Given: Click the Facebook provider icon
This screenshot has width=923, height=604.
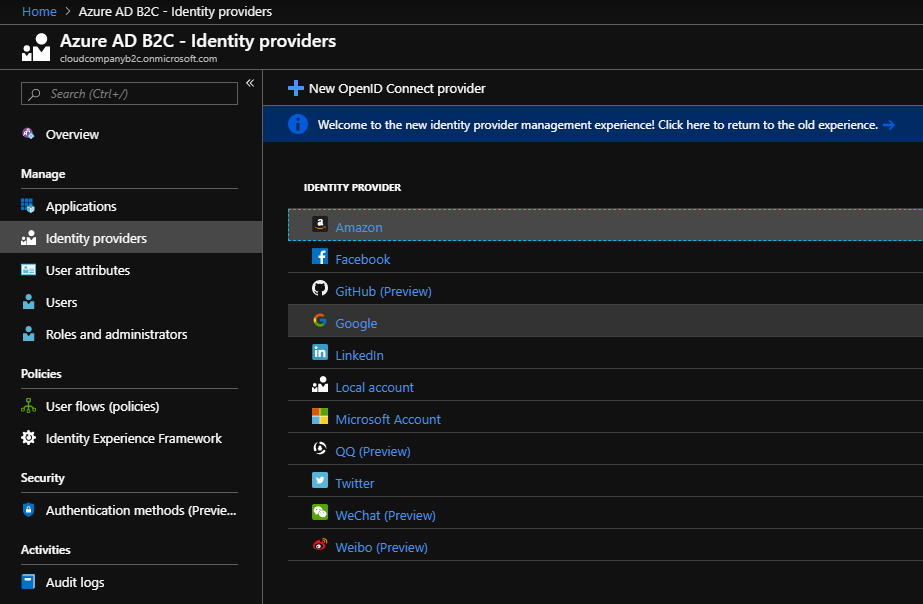Looking at the screenshot, I should (x=319, y=259).
